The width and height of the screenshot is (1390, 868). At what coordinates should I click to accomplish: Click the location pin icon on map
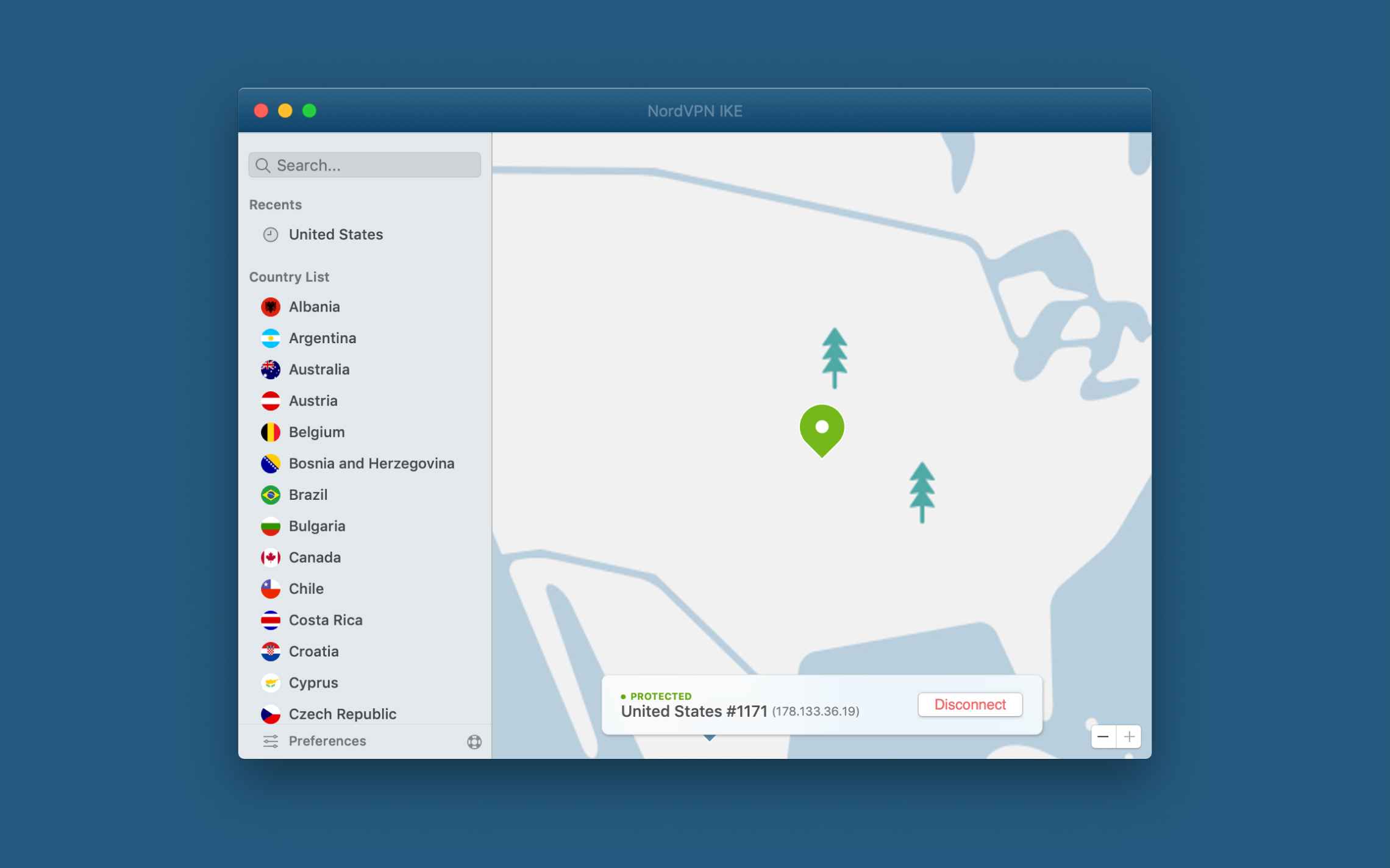pos(822,428)
